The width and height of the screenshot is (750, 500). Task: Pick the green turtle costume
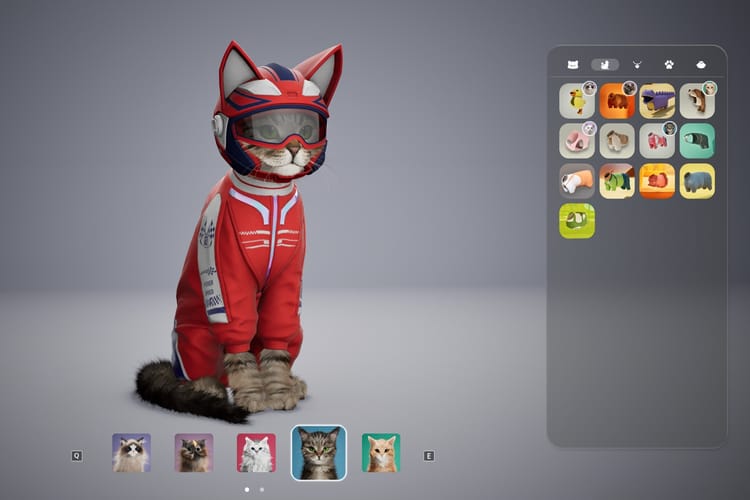click(x=617, y=181)
